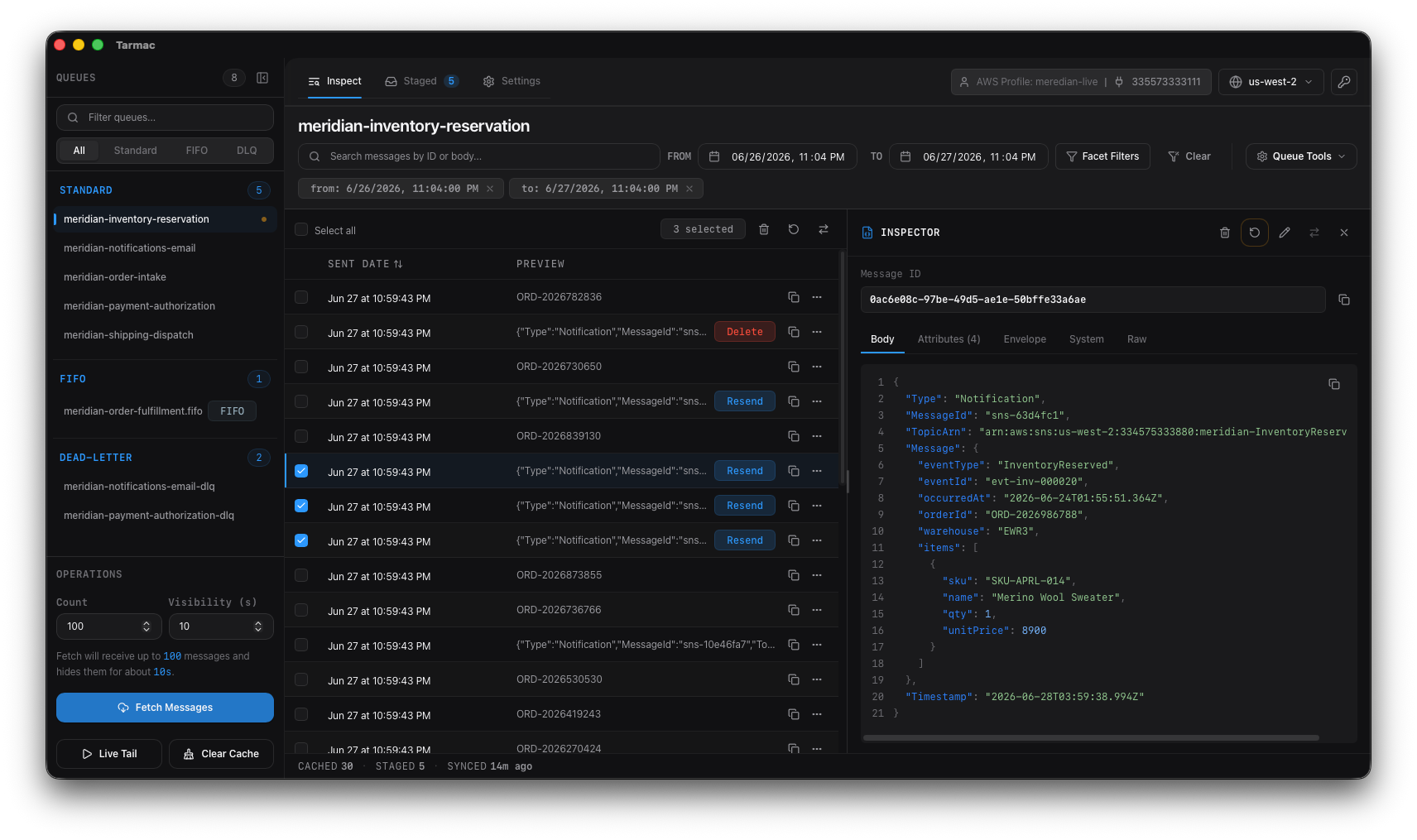
Task: Open the TO date field 06/27/2026
Action: pos(968,156)
